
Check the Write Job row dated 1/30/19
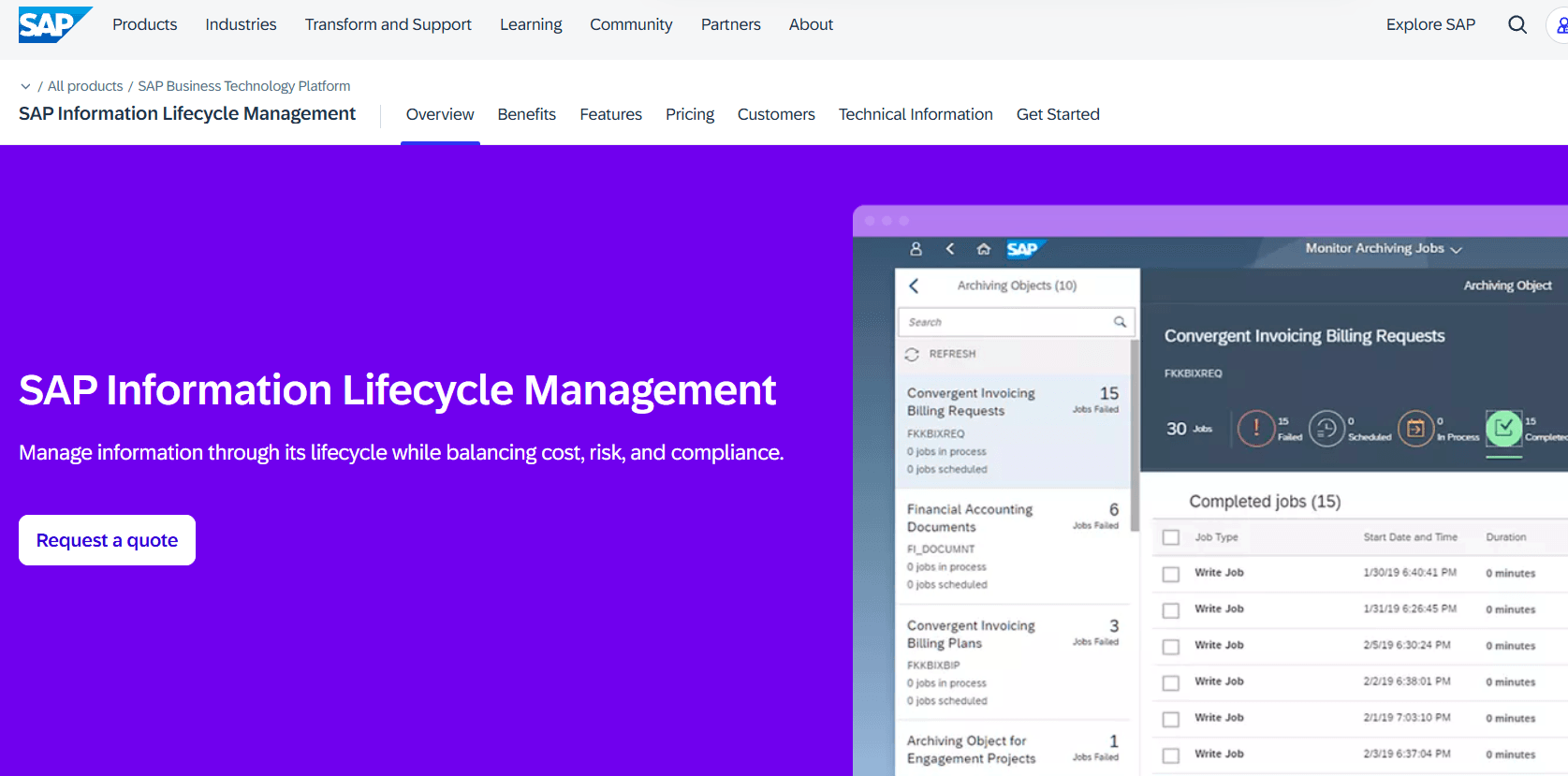(1171, 574)
